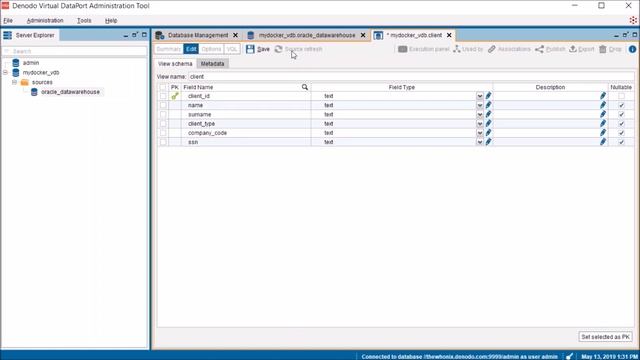Switch to Summary view mode
640x360 pixels.
click(x=169, y=49)
